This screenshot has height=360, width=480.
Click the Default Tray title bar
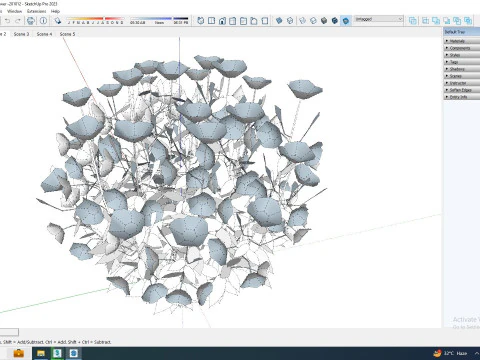462,32
